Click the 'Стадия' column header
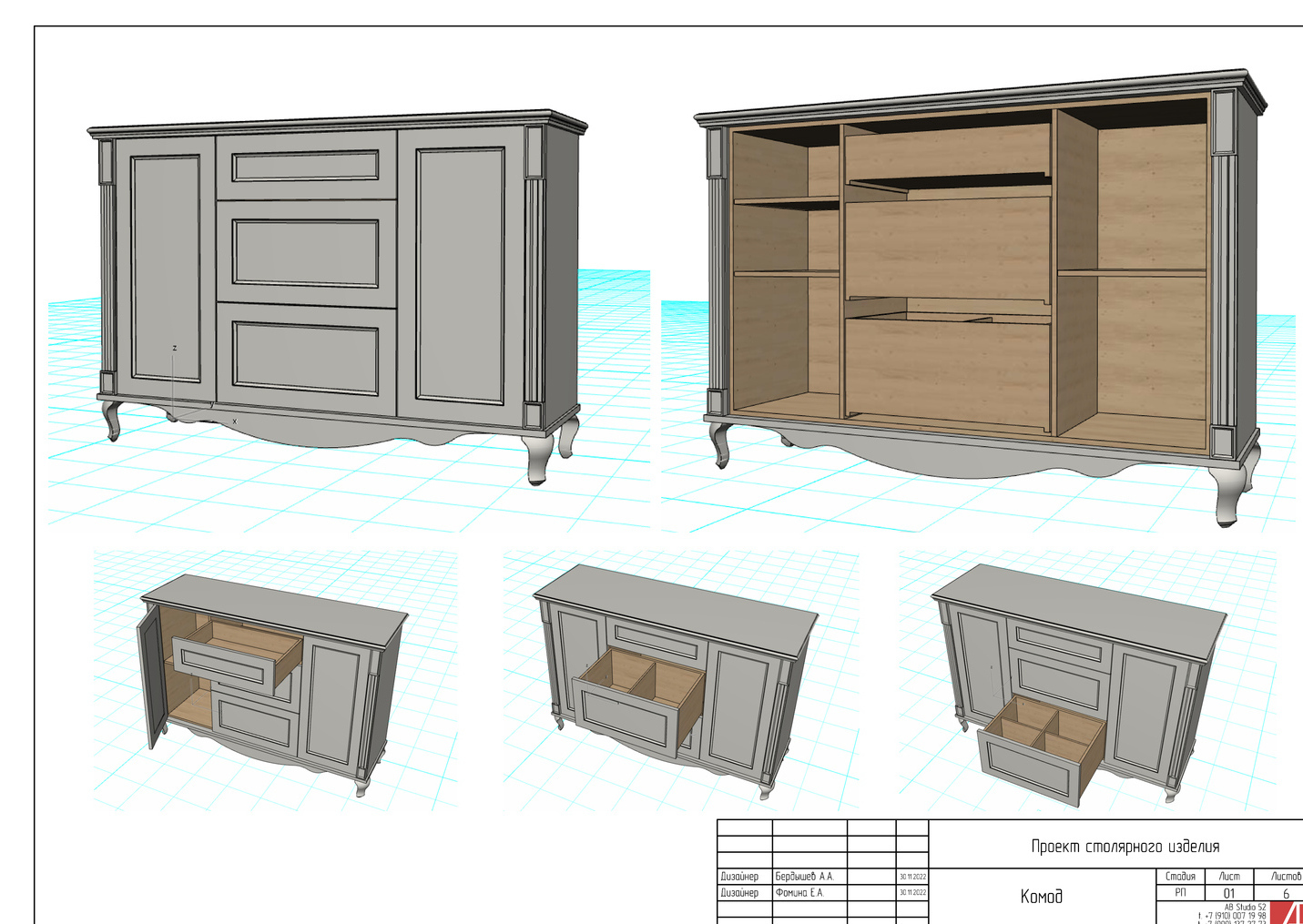This screenshot has width=1303, height=924. [1180, 877]
